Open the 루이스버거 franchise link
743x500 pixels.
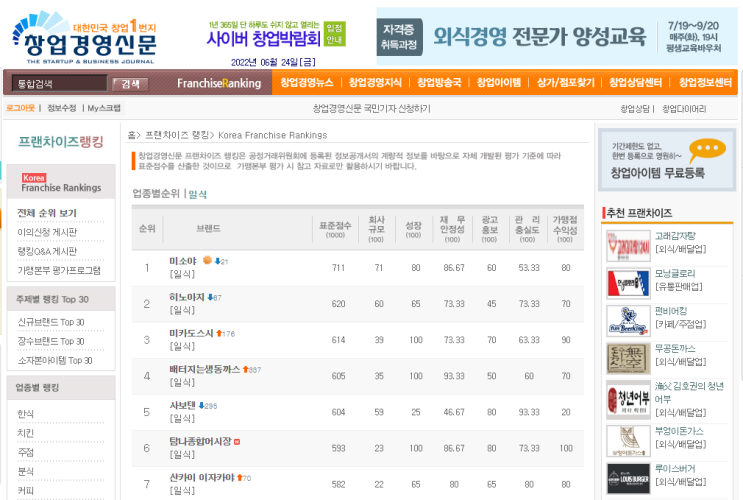coord(675,469)
